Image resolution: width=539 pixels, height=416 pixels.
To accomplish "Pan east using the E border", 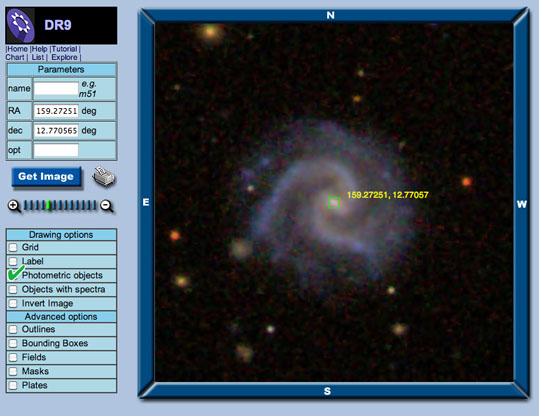I will 146,202.
